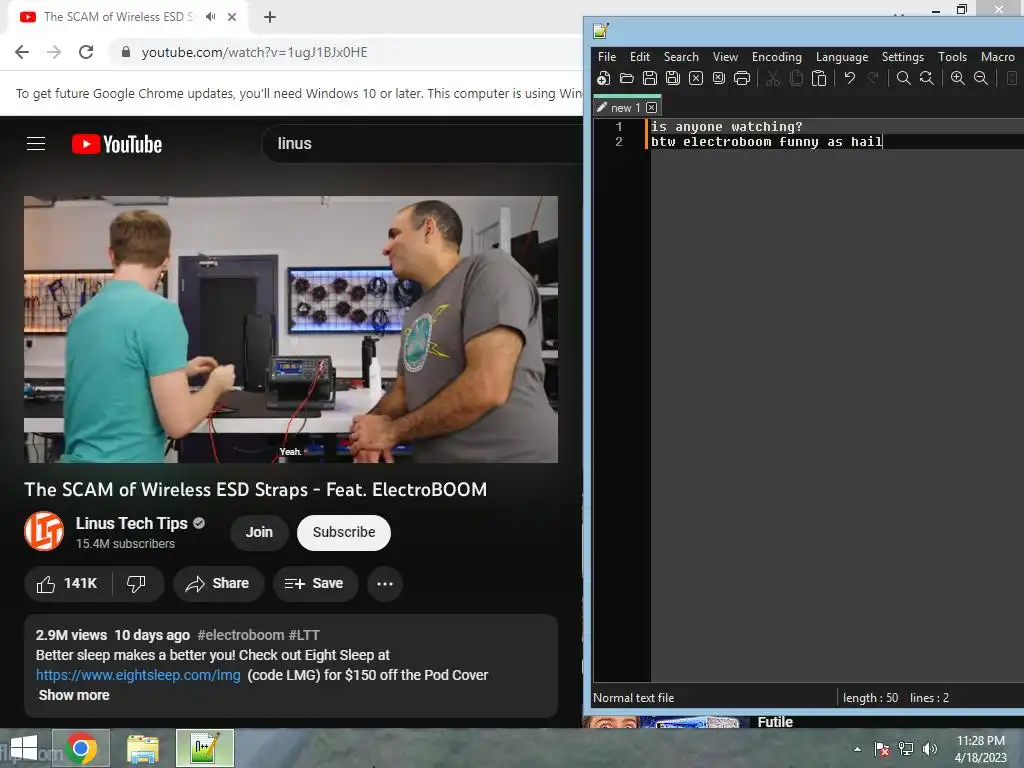Reload the YouTube page

(x=86, y=52)
